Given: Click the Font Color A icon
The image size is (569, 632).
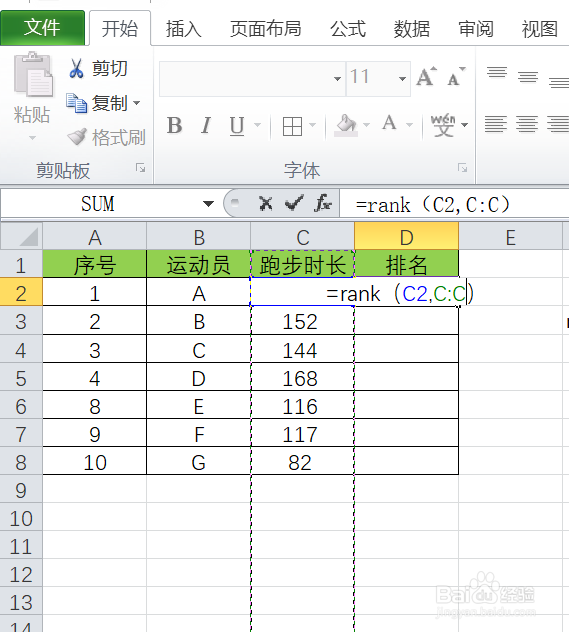Looking at the screenshot, I should pyautogui.click(x=389, y=123).
